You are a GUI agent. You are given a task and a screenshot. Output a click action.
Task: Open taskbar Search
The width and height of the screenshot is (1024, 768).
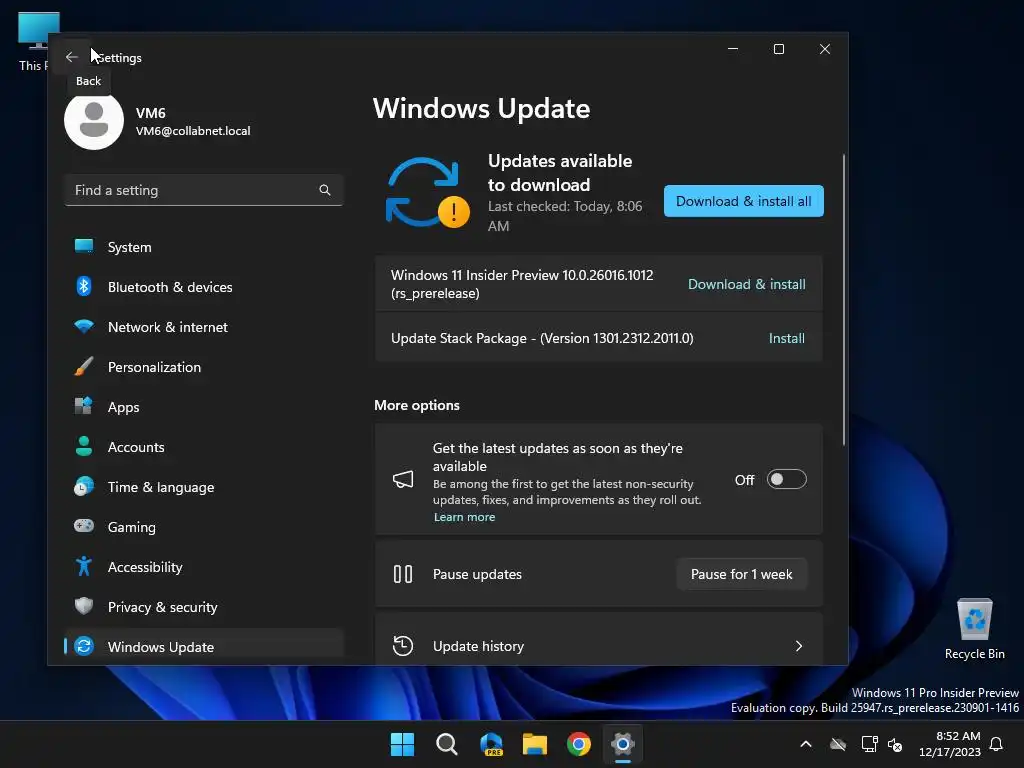pos(447,744)
